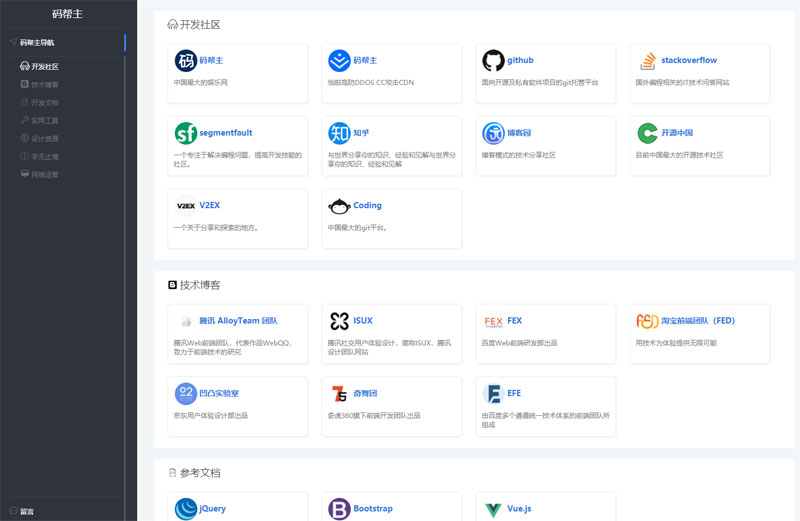Open the segmentfault title link
800x521 pixels.
(226, 133)
